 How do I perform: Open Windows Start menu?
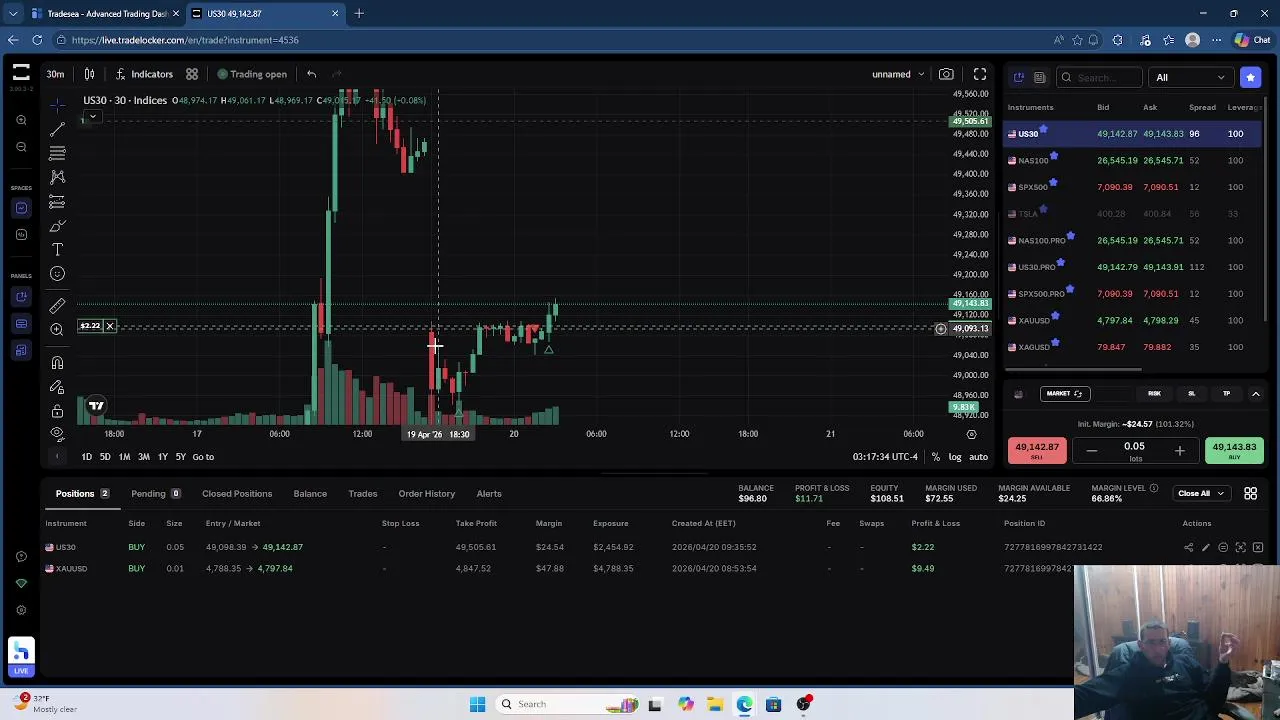(x=477, y=704)
